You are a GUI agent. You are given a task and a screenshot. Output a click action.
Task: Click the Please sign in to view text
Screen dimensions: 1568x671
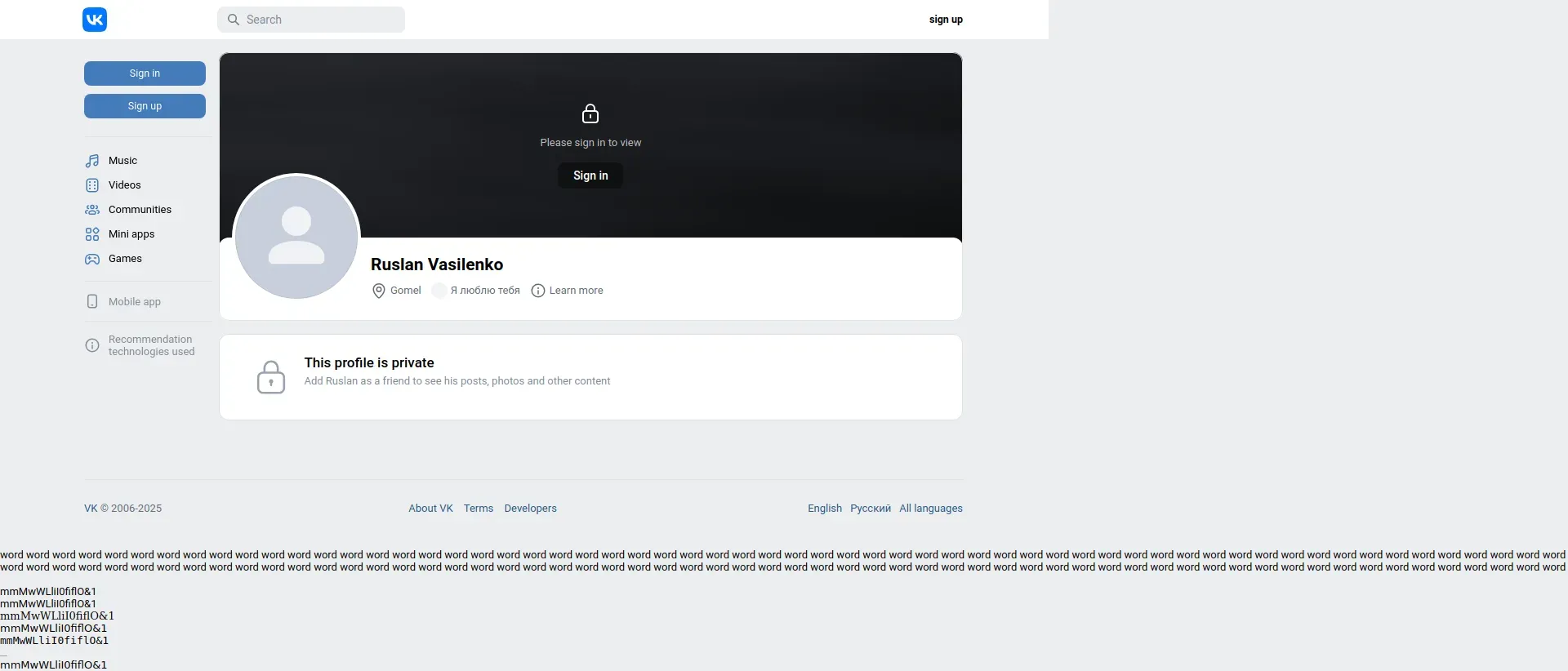pyautogui.click(x=590, y=143)
